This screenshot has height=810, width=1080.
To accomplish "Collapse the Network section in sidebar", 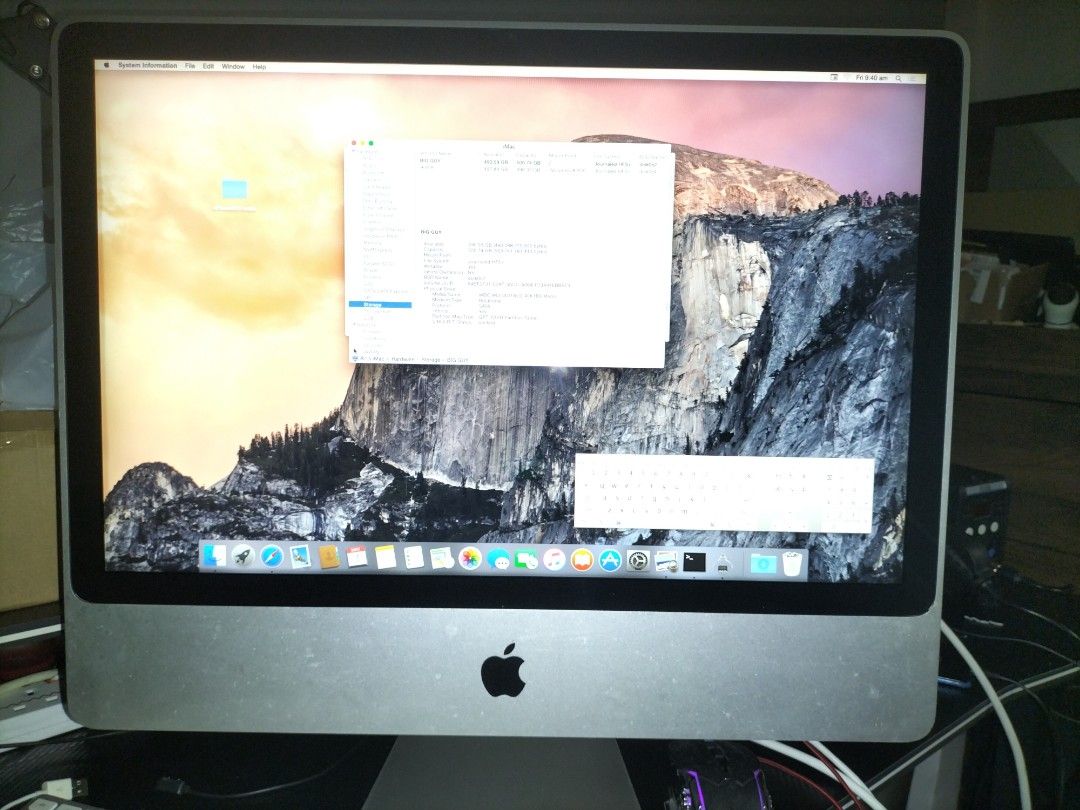I will [354, 324].
